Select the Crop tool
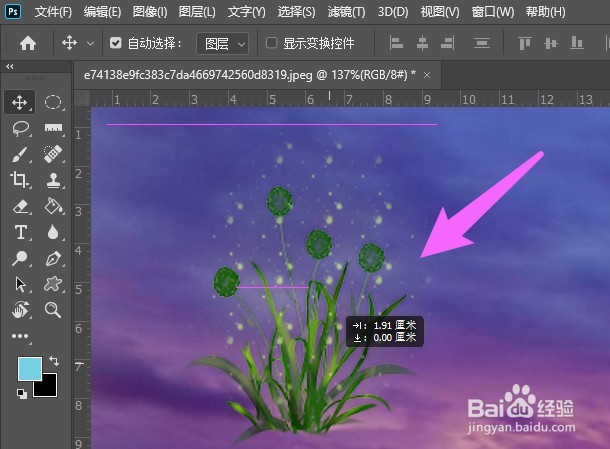The height and width of the screenshot is (449, 610). point(19,180)
